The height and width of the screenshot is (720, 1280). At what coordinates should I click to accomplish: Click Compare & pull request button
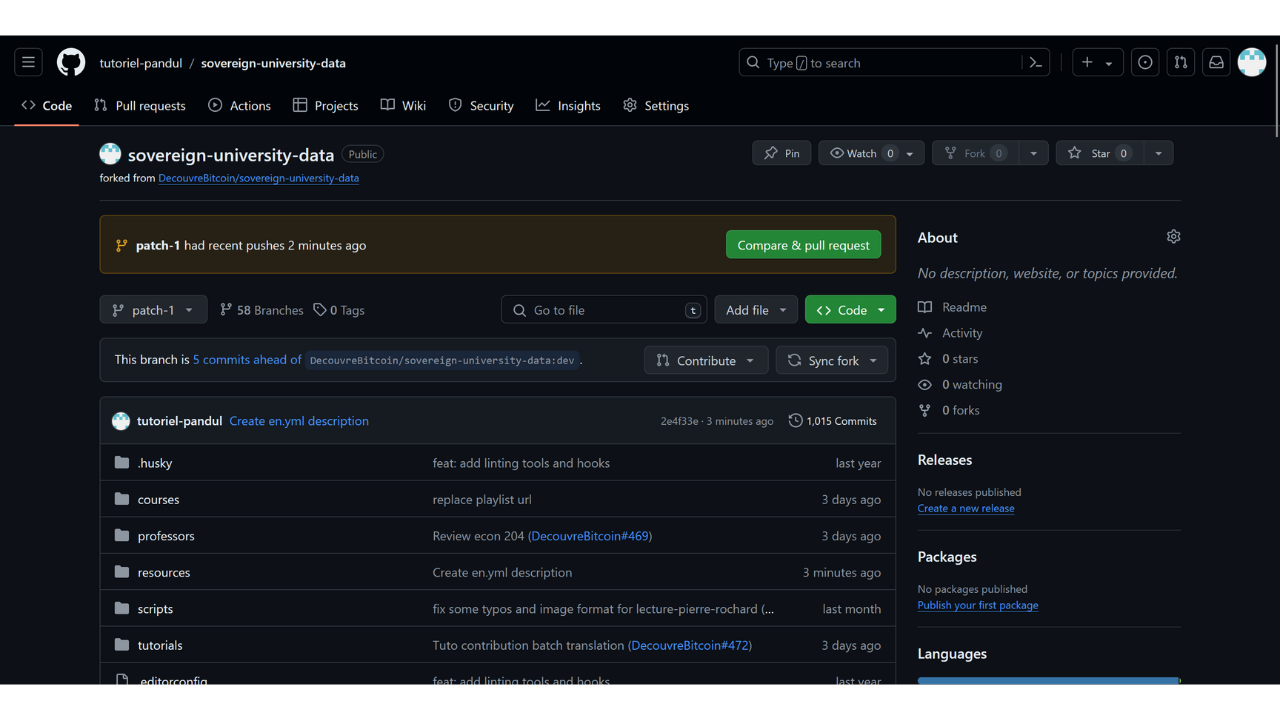(x=803, y=245)
